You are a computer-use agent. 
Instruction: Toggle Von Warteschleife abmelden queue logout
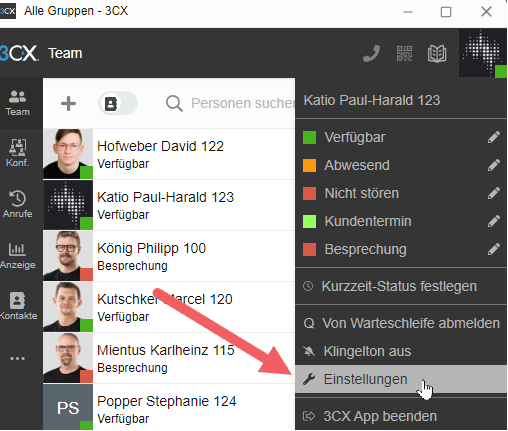[x=401, y=323]
